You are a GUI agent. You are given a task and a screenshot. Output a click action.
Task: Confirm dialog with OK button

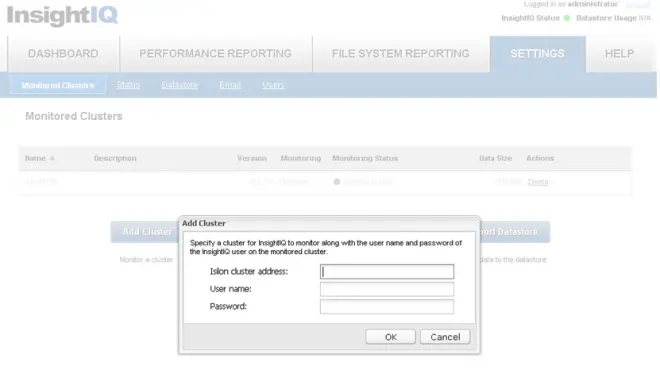391,337
